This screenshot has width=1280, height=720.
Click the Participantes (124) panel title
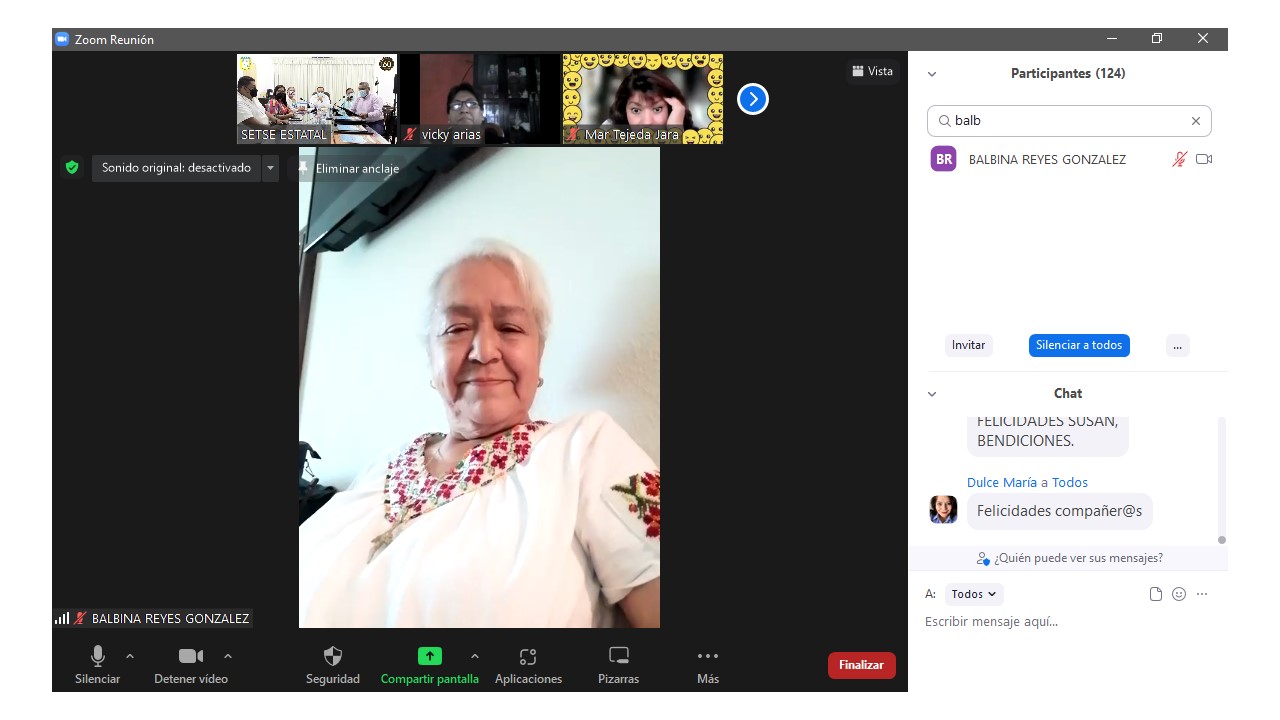pos(1068,74)
